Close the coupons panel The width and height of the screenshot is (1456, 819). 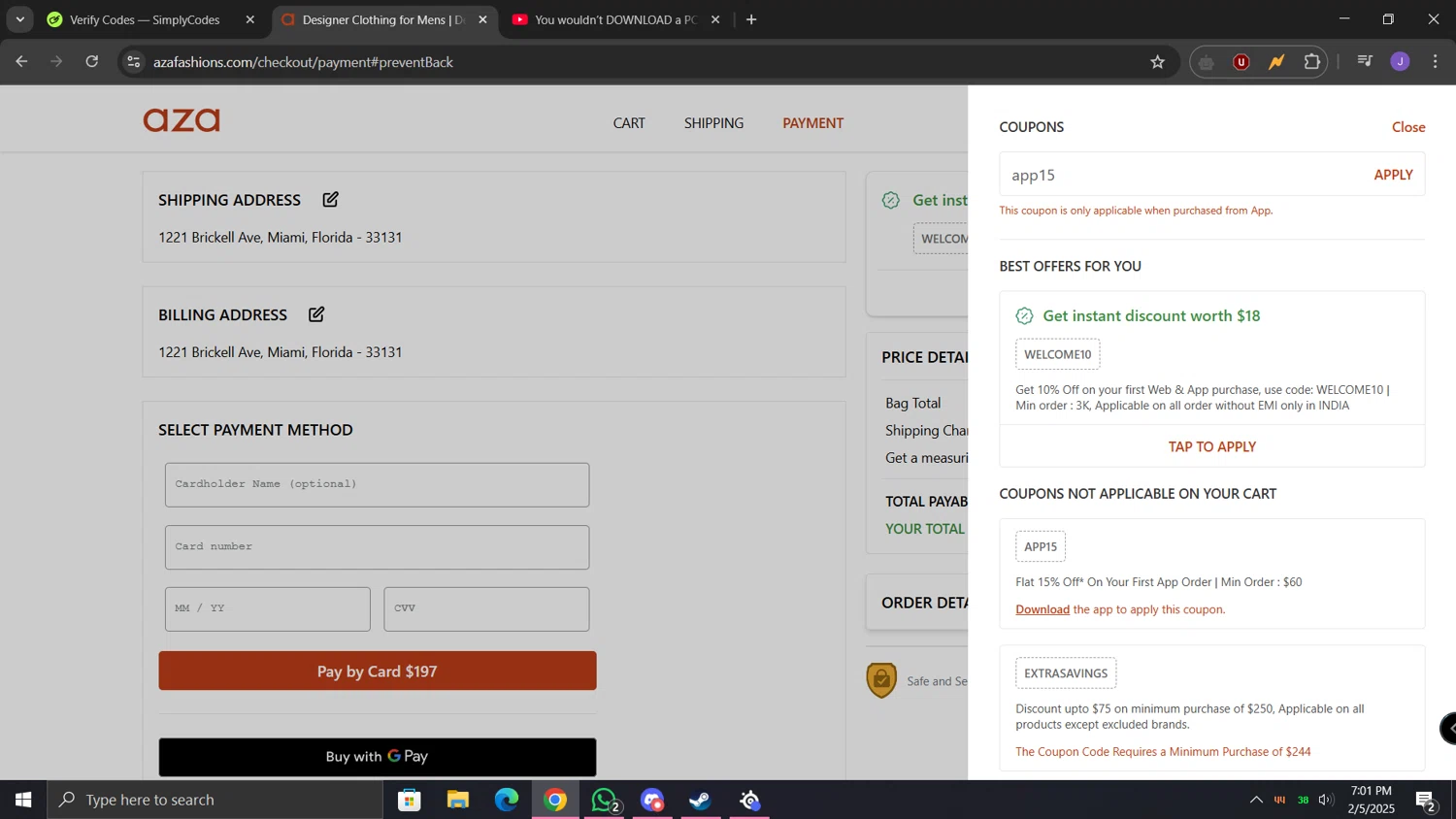[1408, 127]
